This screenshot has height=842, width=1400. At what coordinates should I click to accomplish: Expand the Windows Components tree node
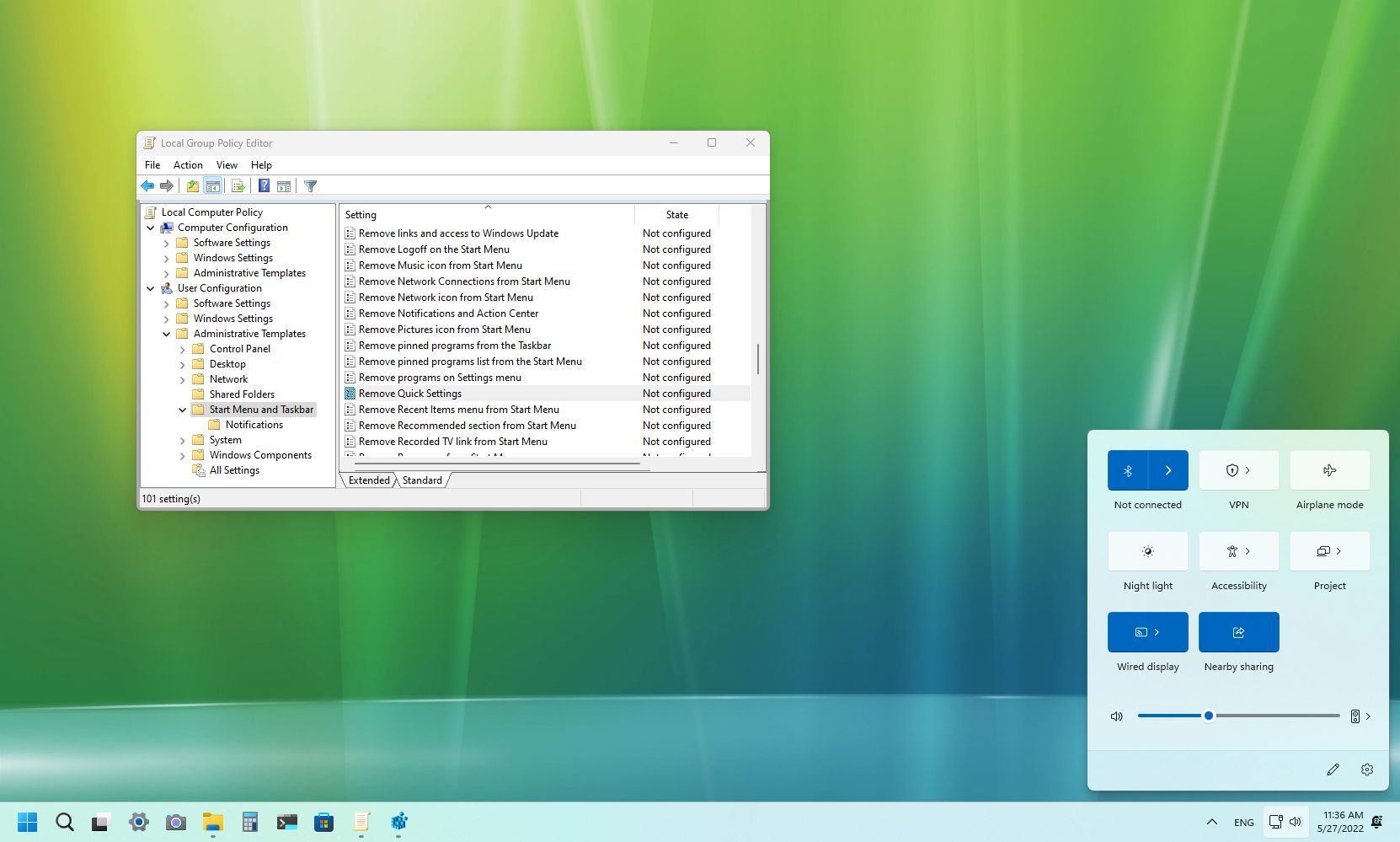(182, 455)
